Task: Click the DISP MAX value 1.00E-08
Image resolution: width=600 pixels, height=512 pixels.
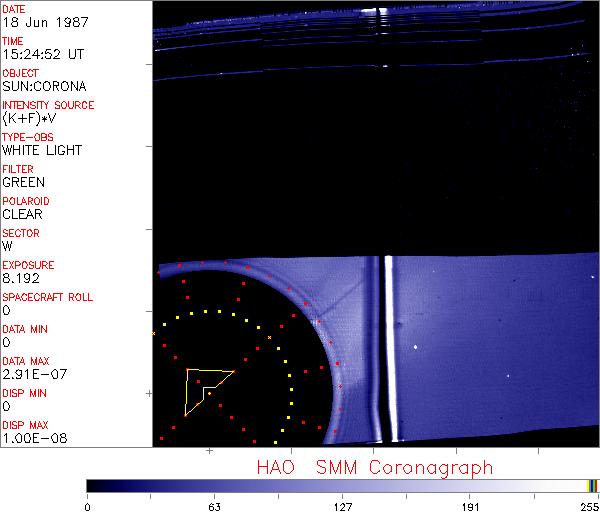Action: (31, 438)
